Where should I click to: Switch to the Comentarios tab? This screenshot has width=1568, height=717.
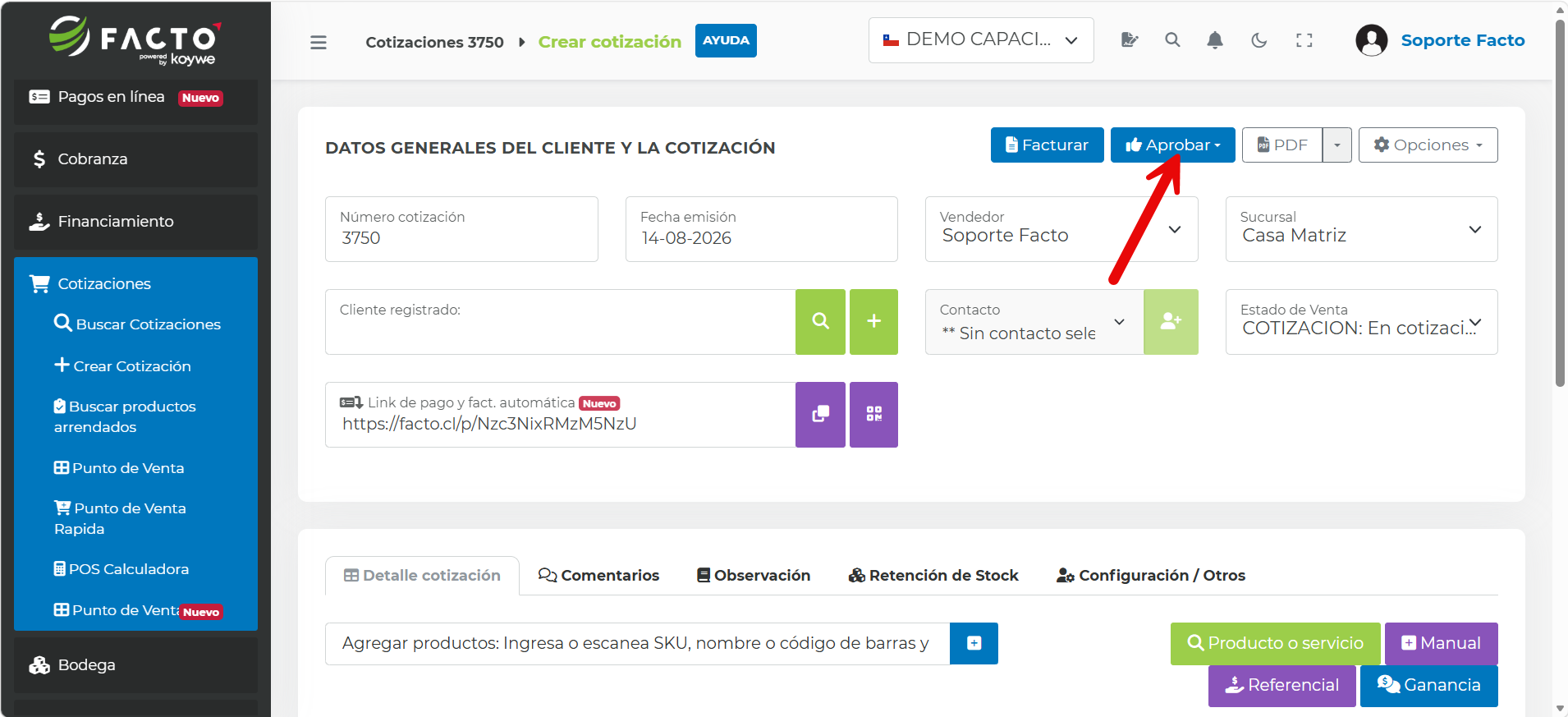(598, 576)
